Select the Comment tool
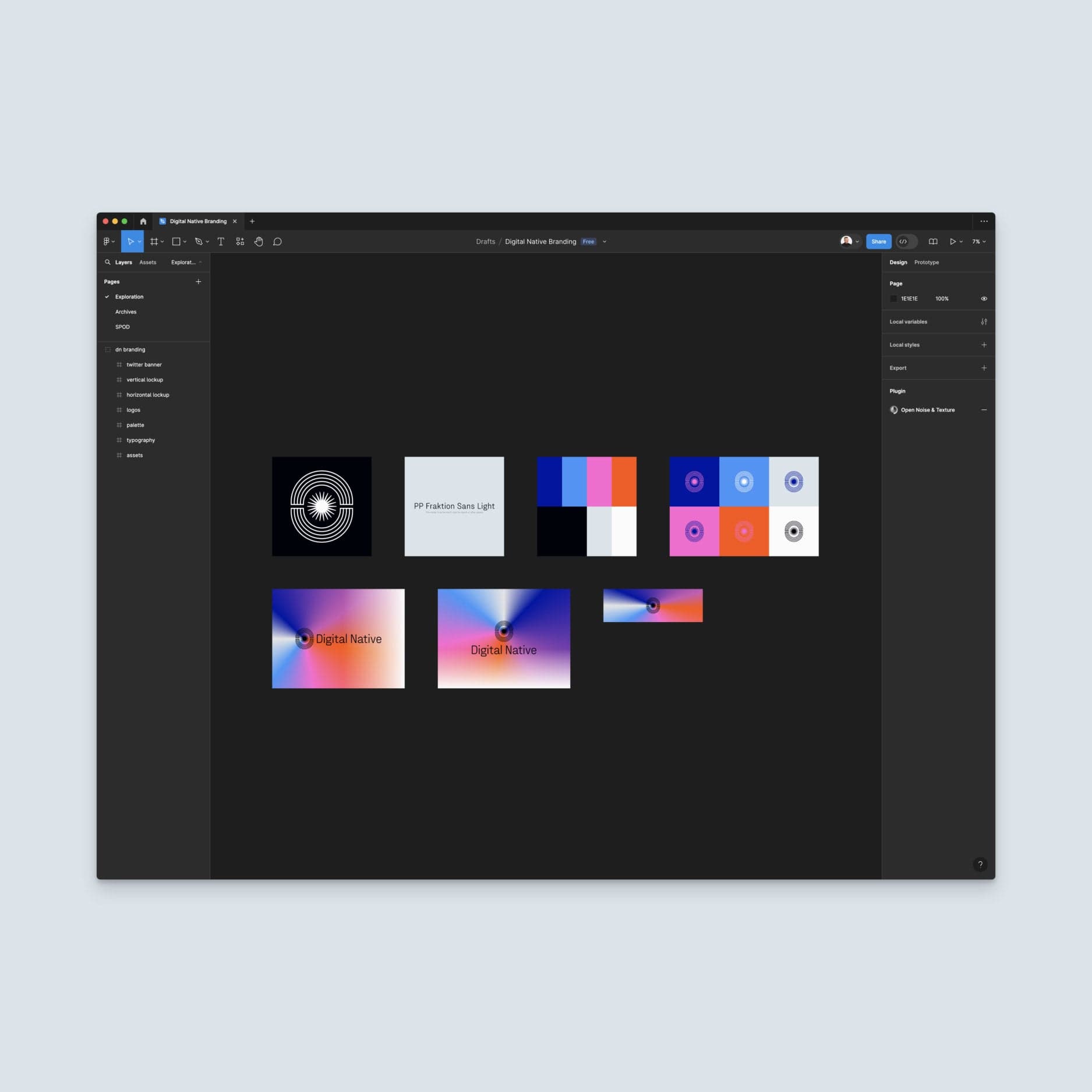Viewport: 1092px width, 1092px height. [x=278, y=241]
